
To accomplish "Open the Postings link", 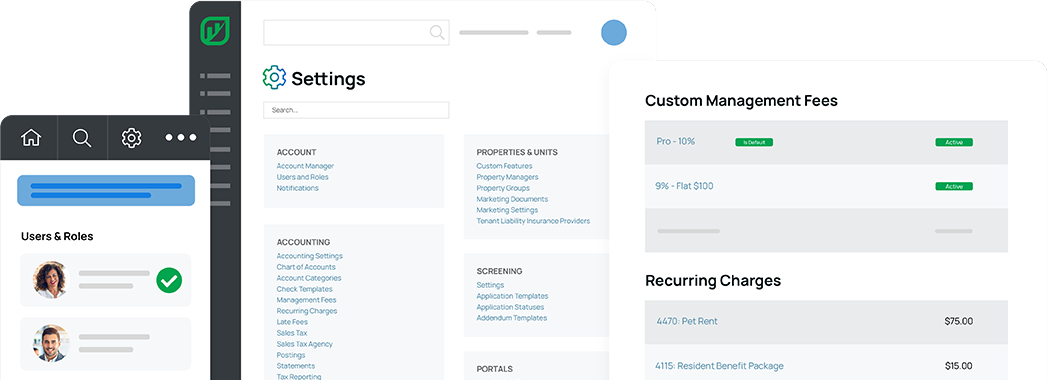I will coord(291,355).
